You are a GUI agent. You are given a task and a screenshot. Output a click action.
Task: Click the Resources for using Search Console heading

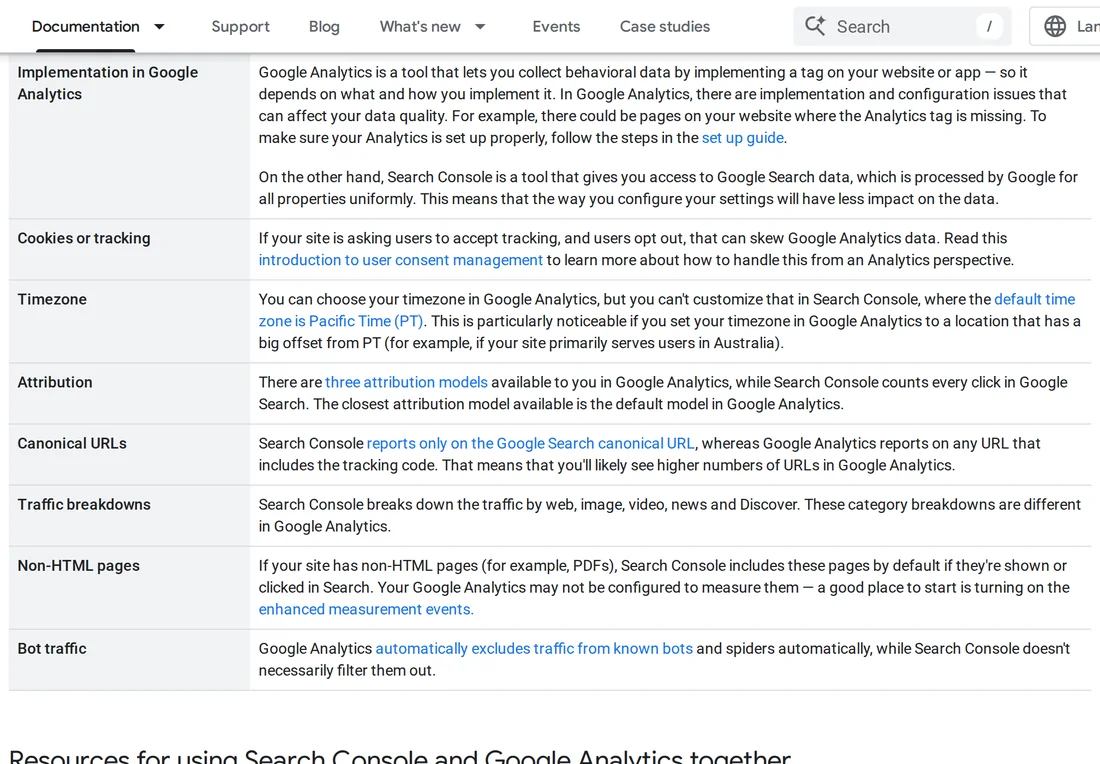point(400,756)
